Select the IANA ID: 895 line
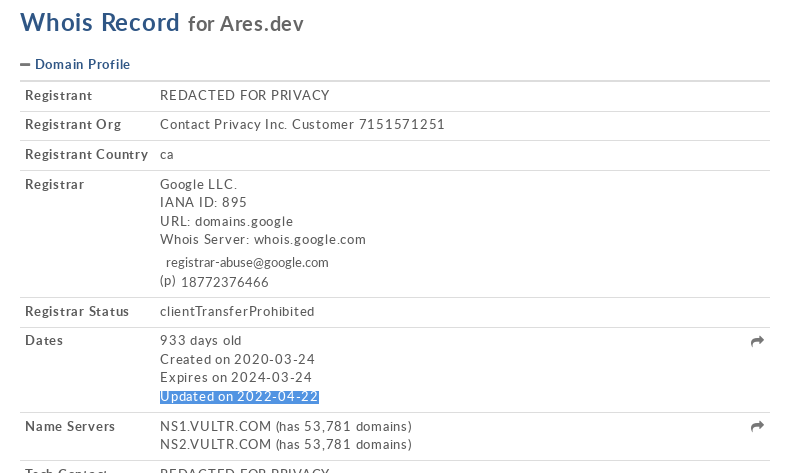This screenshot has height=473, width=788. [x=203, y=203]
